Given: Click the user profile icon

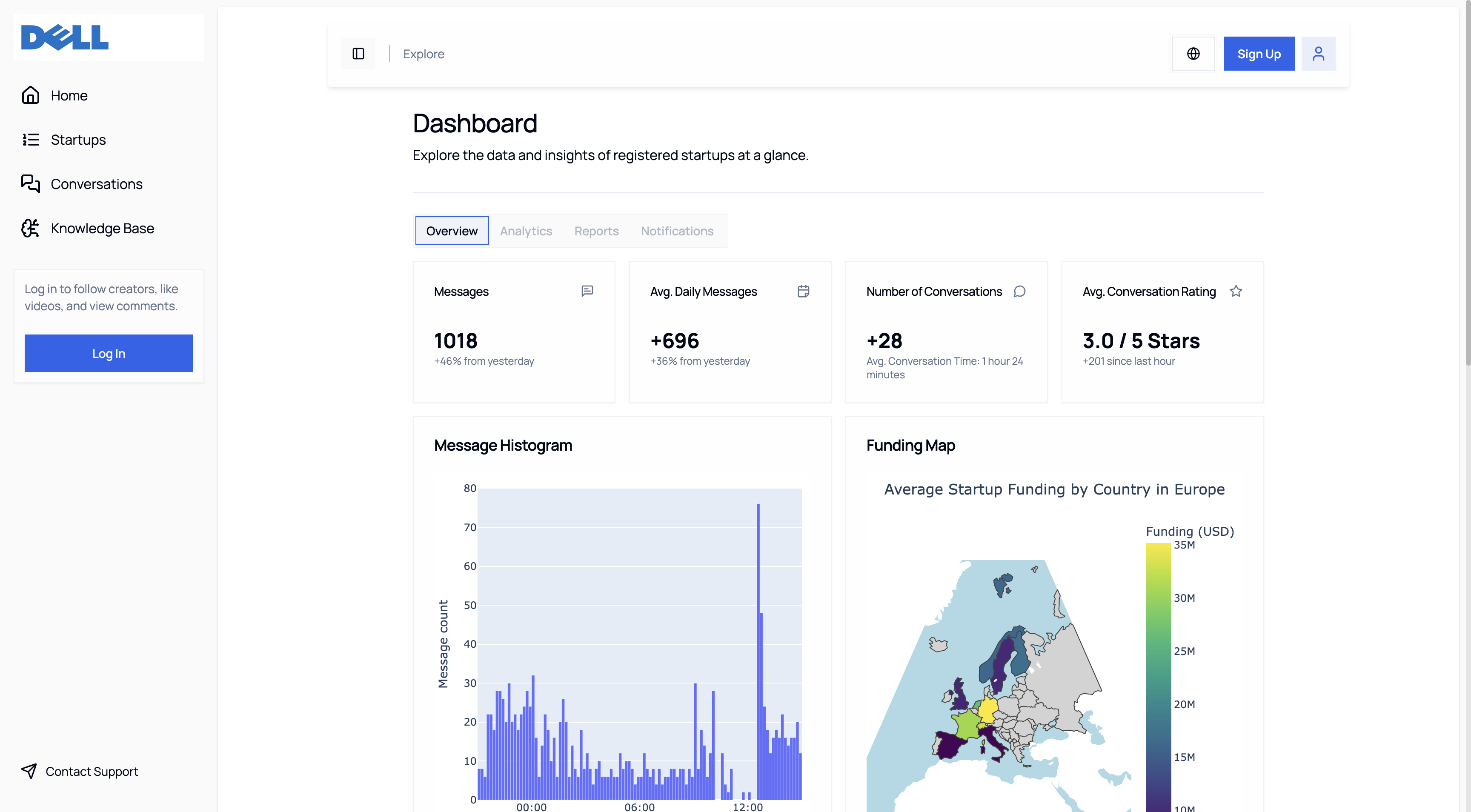Looking at the screenshot, I should [1318, 54].
